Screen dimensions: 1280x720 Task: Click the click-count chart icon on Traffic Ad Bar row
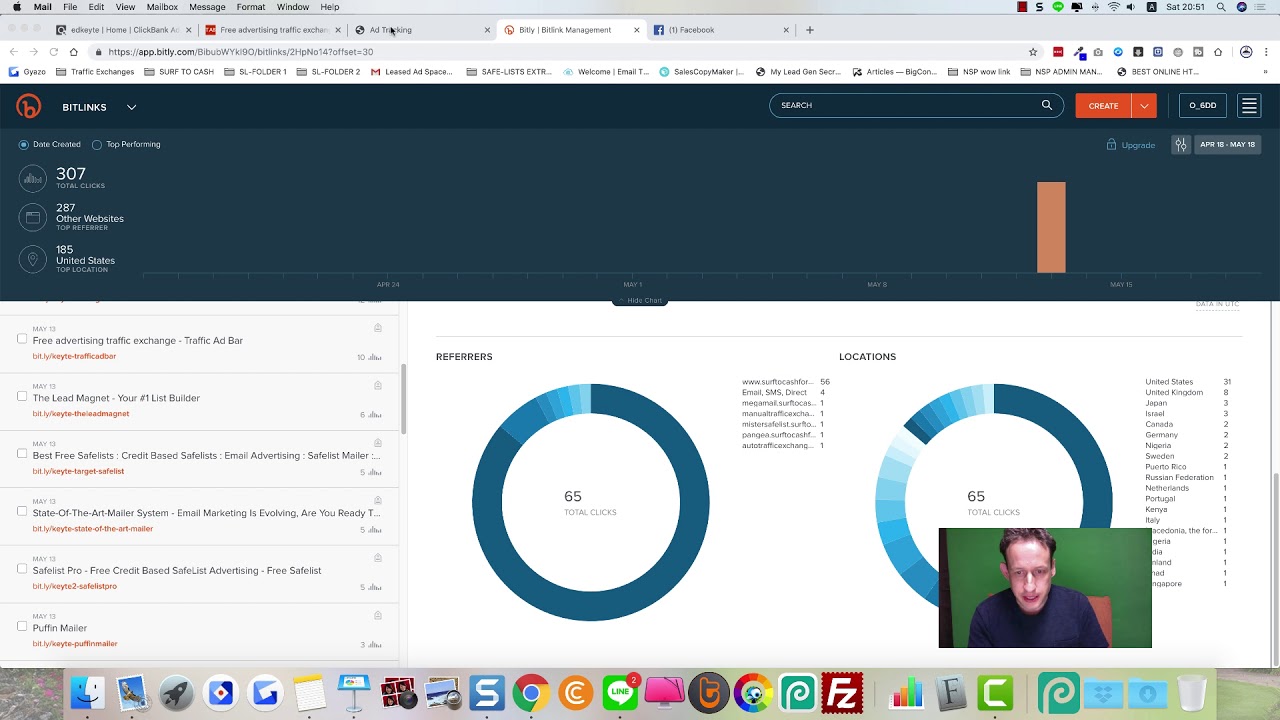coord(375,357)
